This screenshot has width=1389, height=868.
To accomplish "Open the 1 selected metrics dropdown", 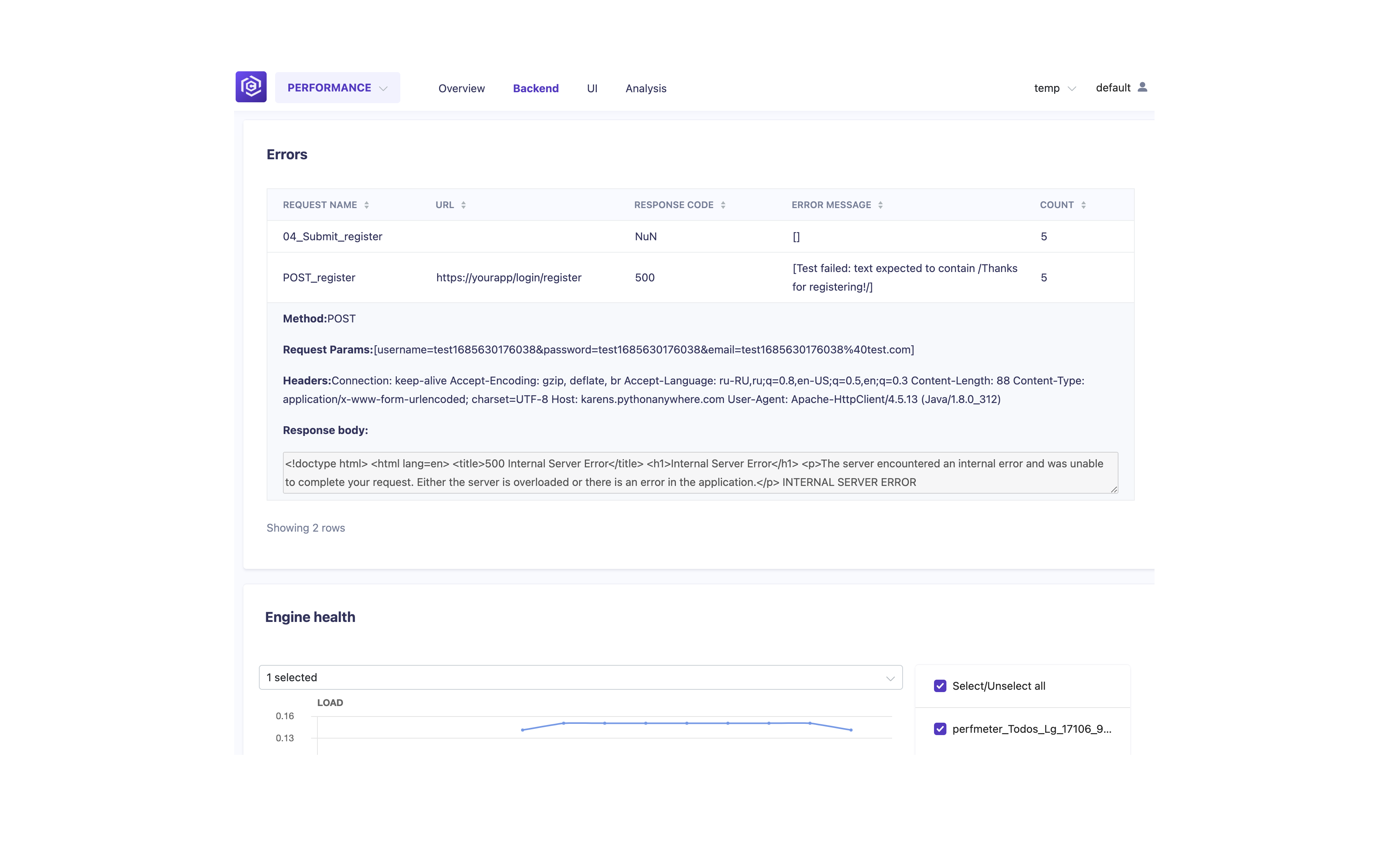I will [x=580, y=677].
